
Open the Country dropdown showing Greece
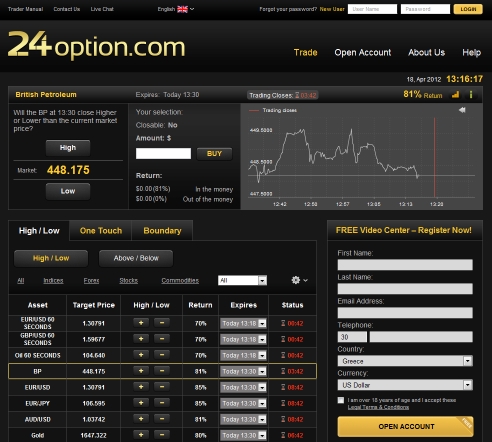coord(405,361)
